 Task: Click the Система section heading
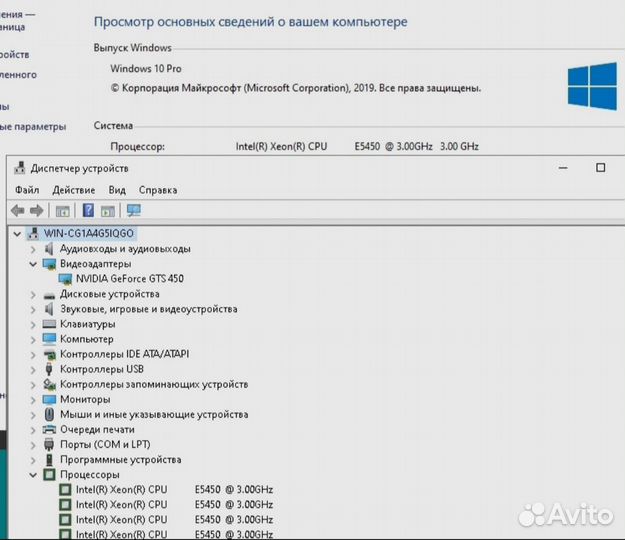113,126
